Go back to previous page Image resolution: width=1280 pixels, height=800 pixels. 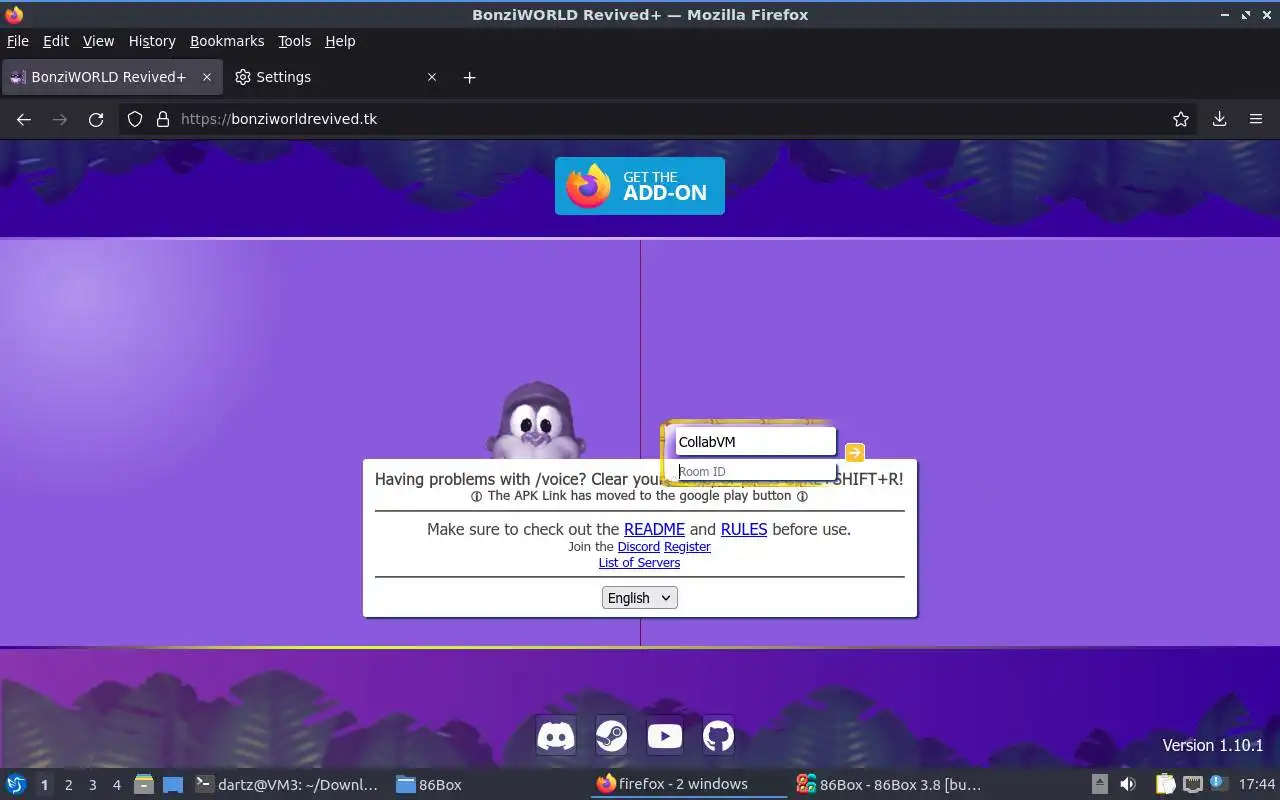click(x=24, y=119)
